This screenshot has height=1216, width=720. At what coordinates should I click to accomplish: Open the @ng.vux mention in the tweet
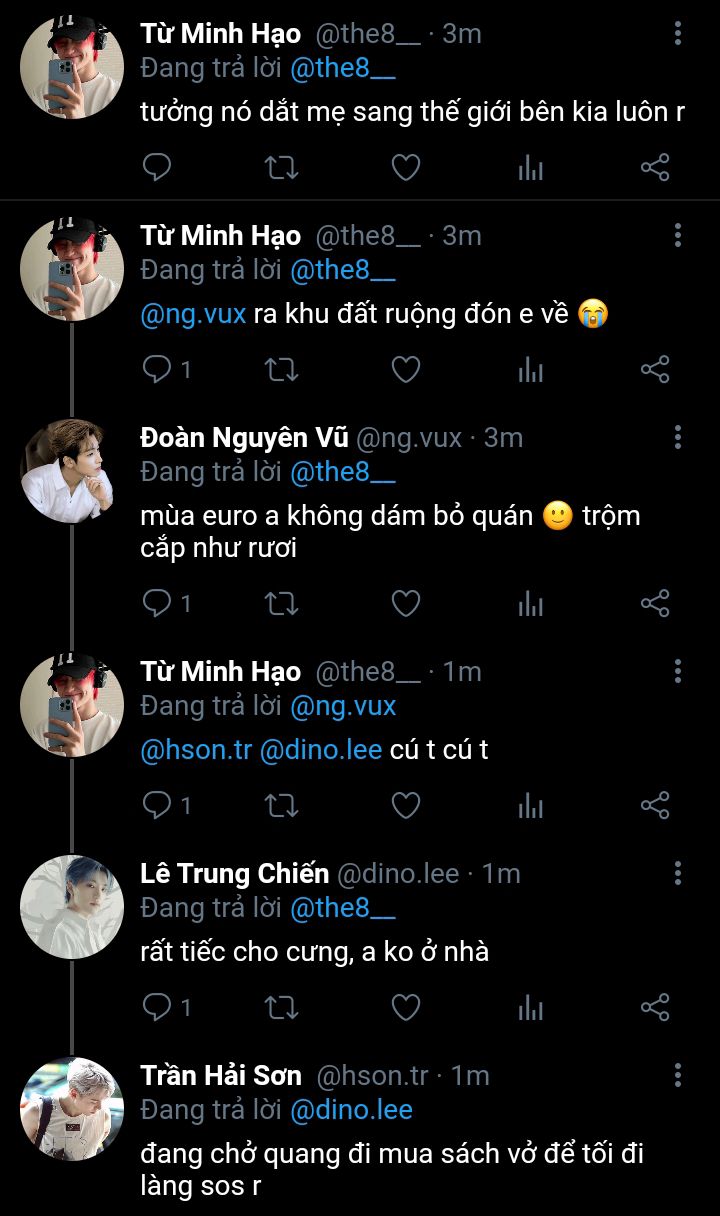(x=193, y=314)
